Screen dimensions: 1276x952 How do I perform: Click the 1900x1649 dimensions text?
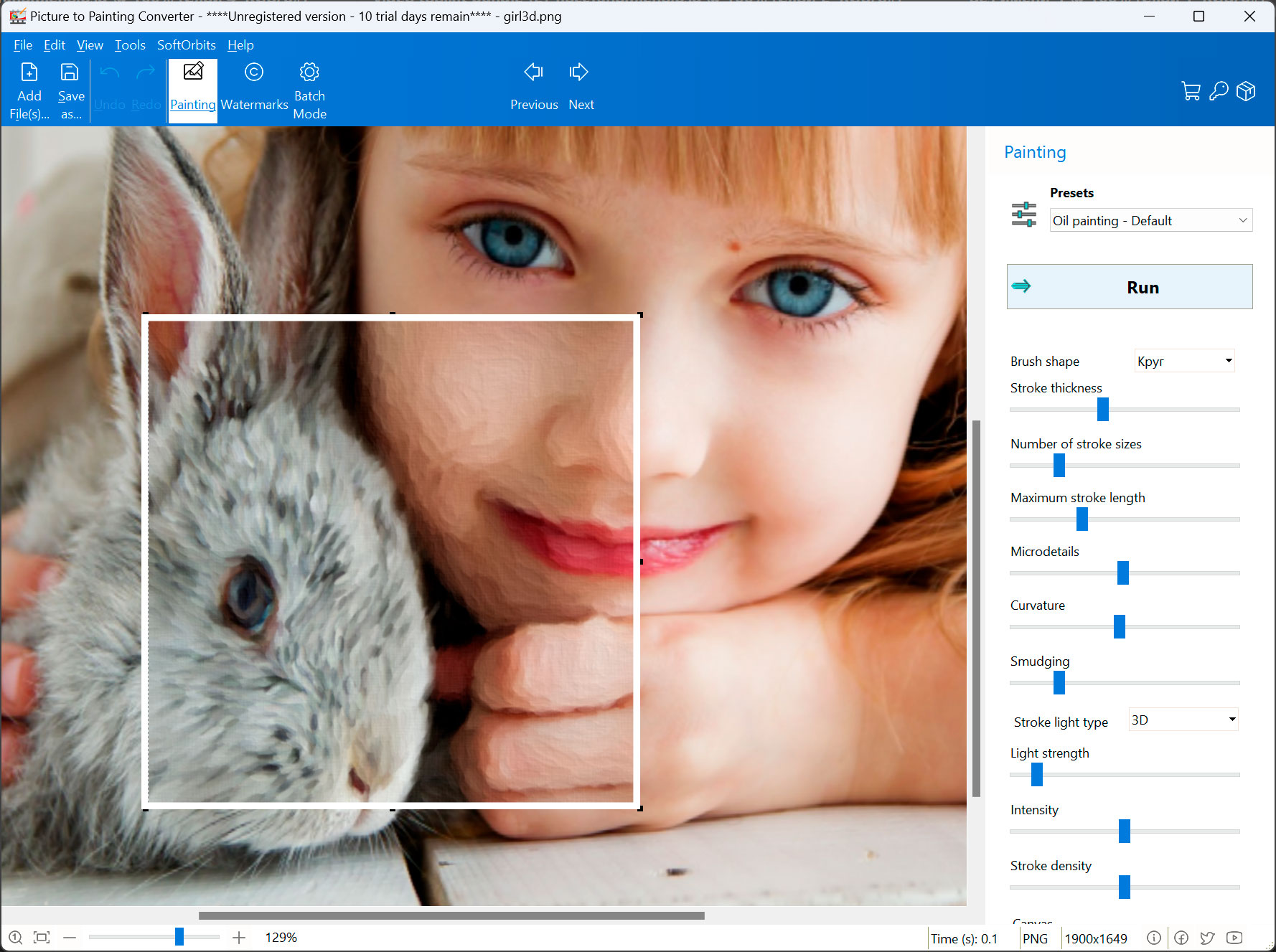(1096, 938)
